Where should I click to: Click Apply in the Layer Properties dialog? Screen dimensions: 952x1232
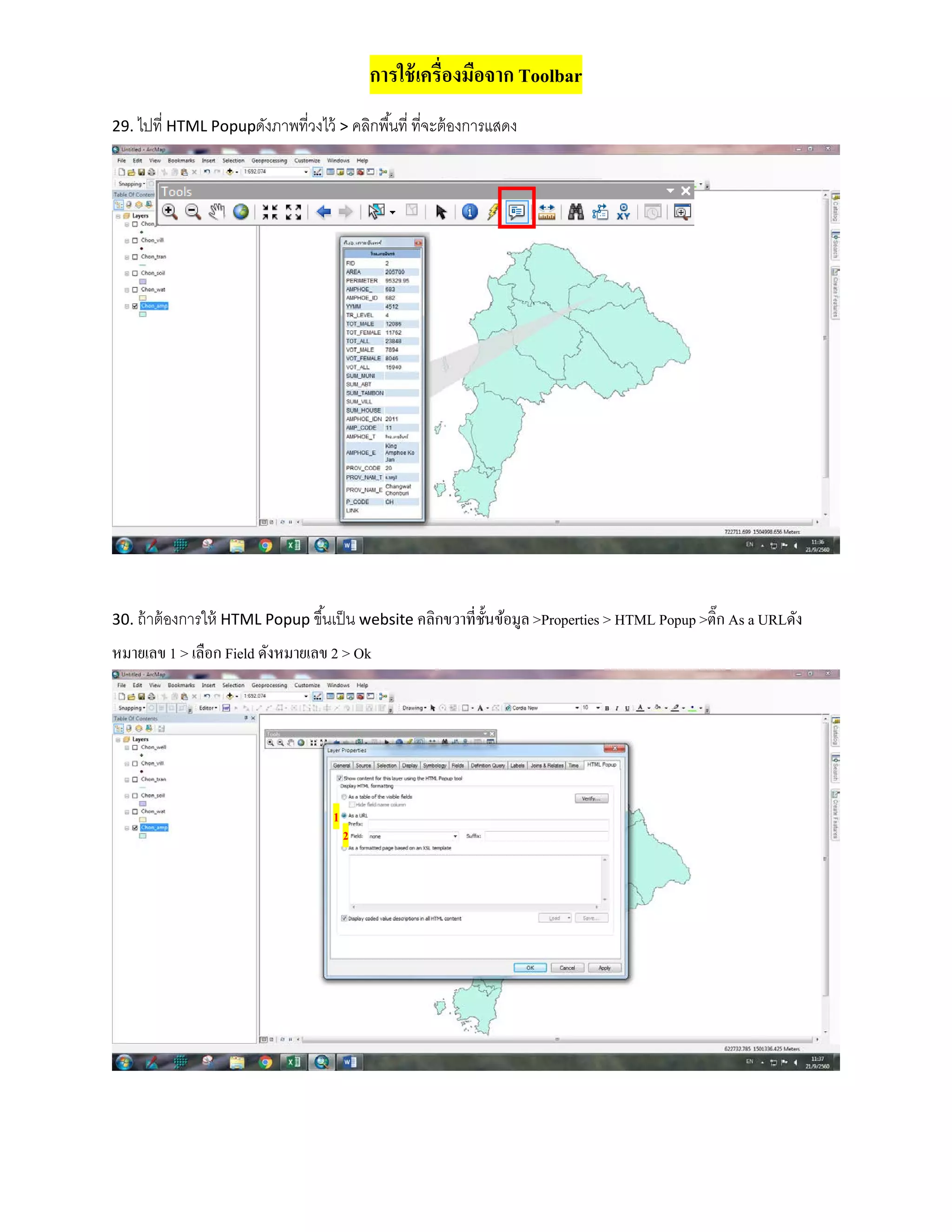tap(605, 968)
